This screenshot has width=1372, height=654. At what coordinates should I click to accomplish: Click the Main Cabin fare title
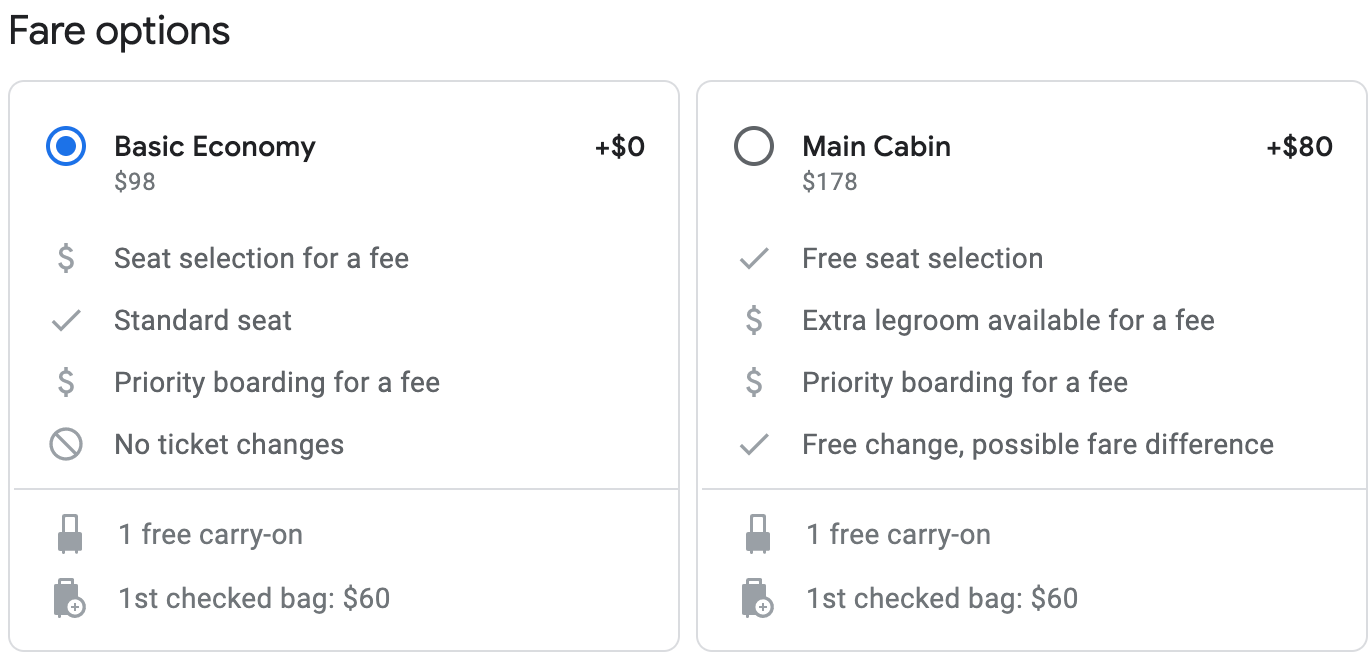(x=877, y=147)
